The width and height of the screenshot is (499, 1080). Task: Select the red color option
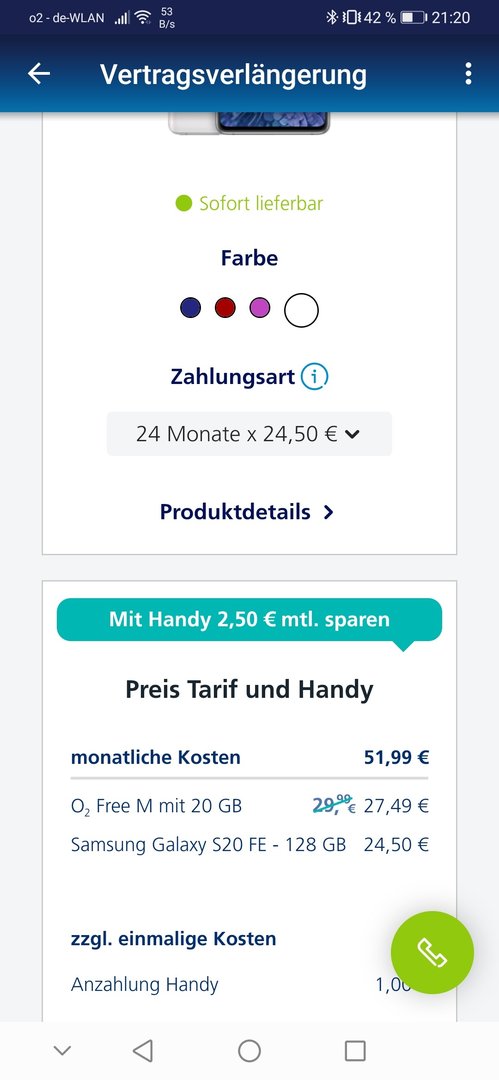click(x=225, y=307)
